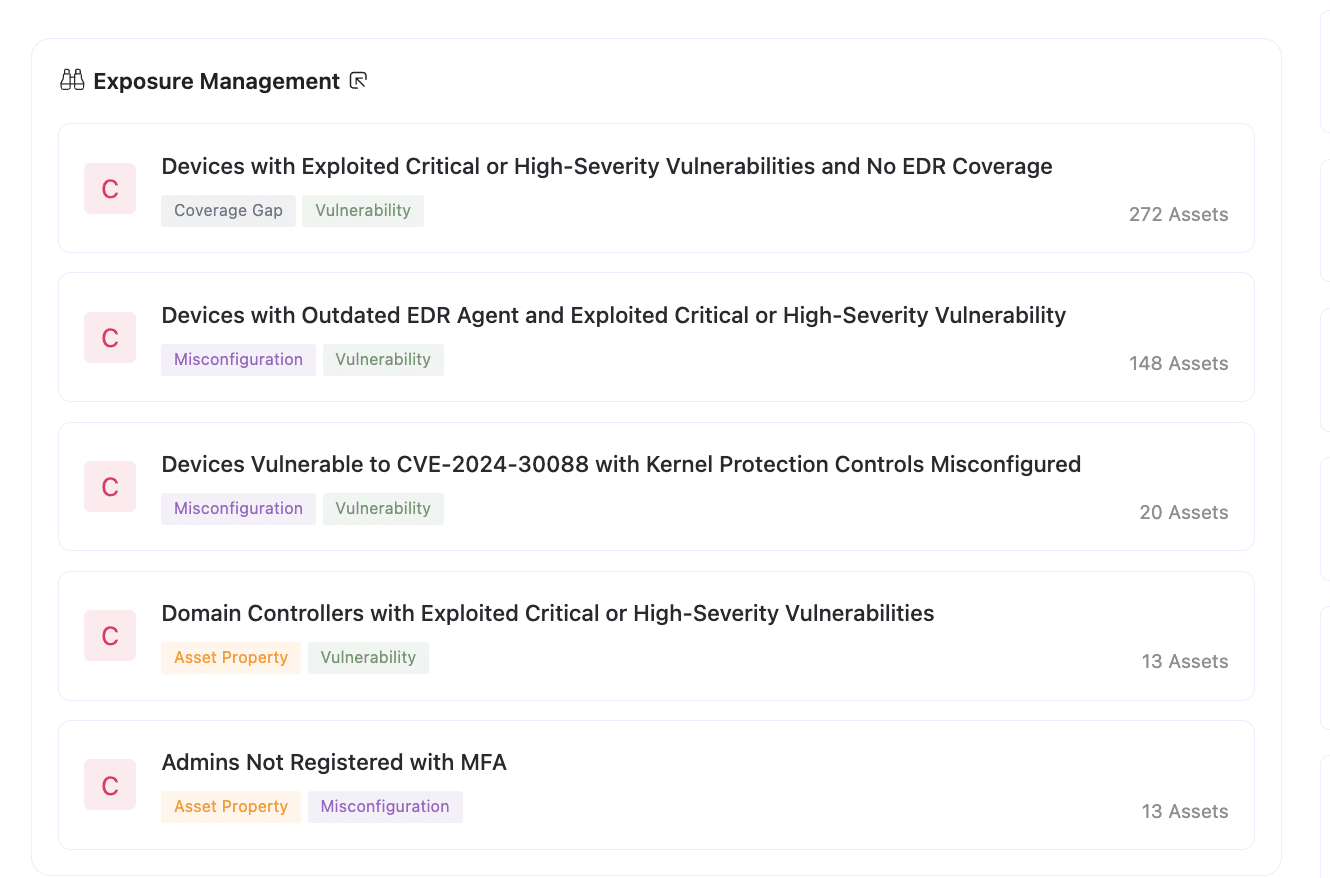Click the Exposure Management heading
The width and height of the screenshot is (1330, 878).
pyautogui.click(x=217, y=81)
